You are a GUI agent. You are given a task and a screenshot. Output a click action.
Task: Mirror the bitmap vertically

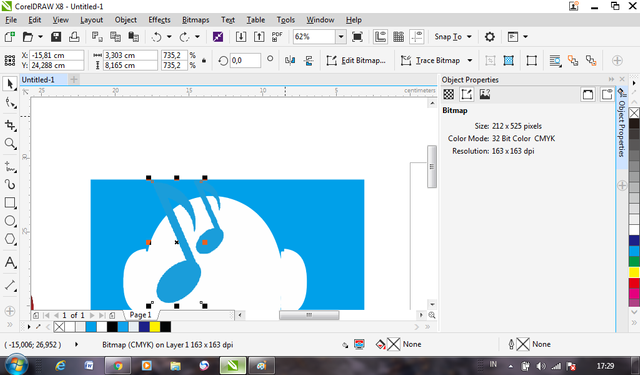[x=309, y=60]
